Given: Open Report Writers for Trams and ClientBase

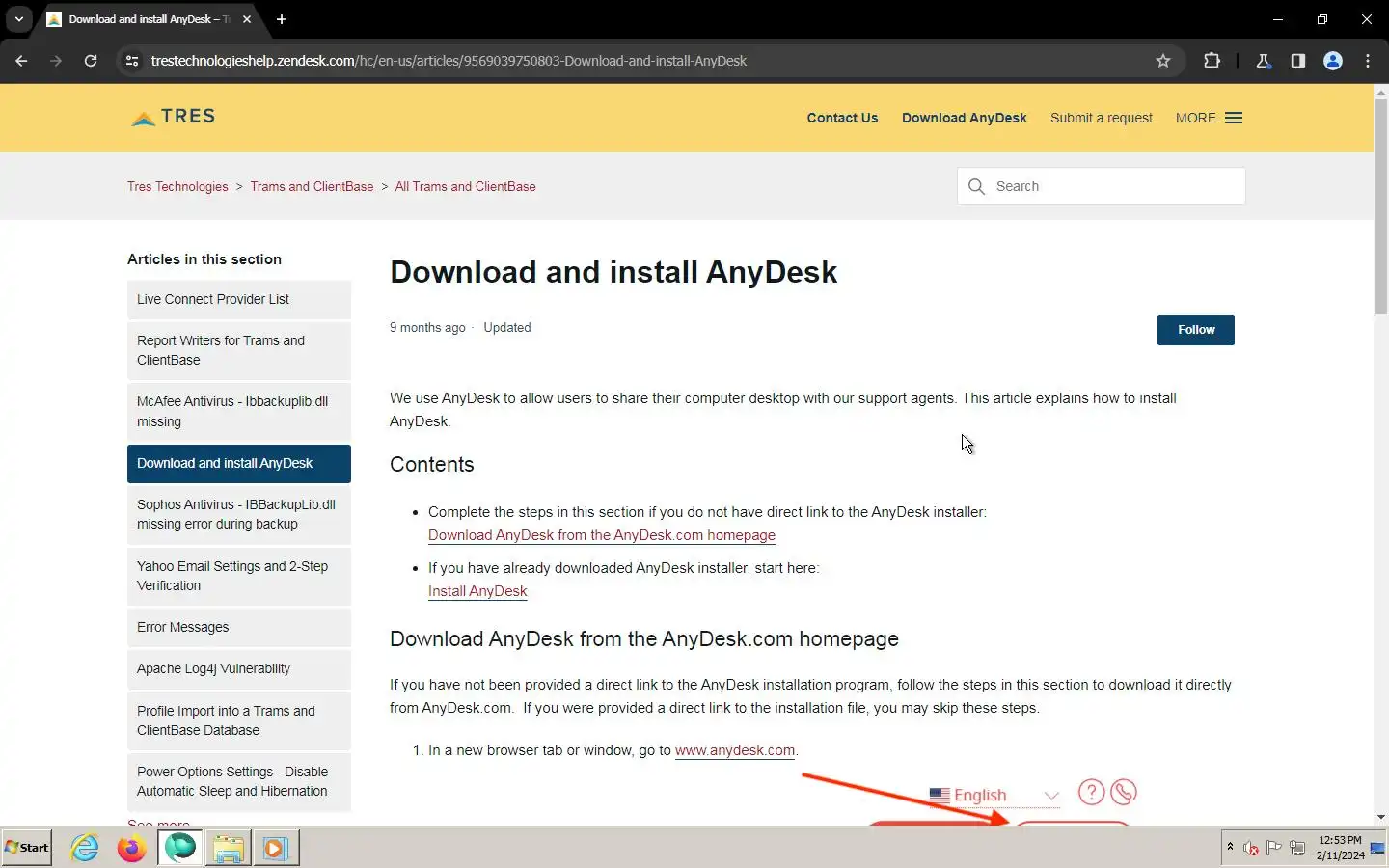Looking at the screenshot, I should coord(239,351).
